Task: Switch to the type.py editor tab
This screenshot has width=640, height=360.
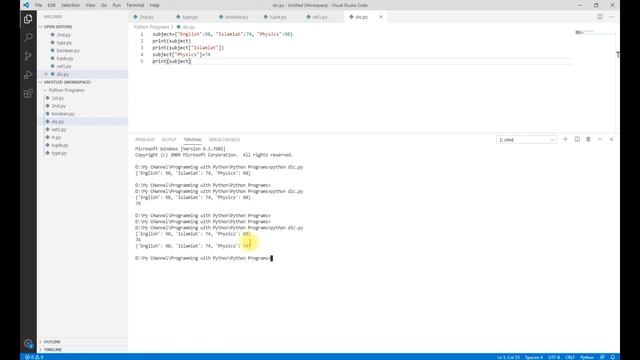Action: [x=190, y=17]
